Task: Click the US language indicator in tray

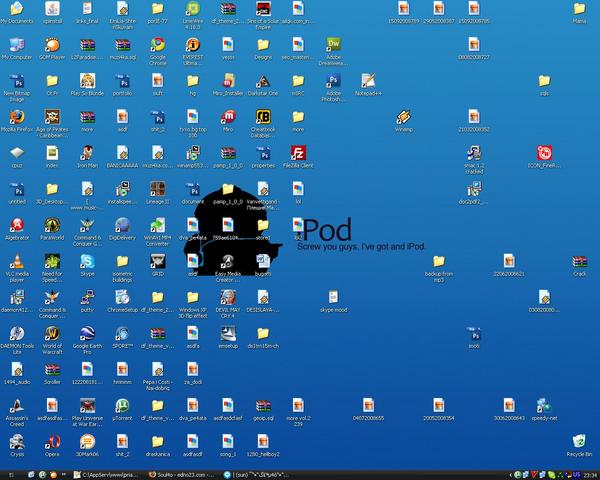Action: click(x=577, y=475)
